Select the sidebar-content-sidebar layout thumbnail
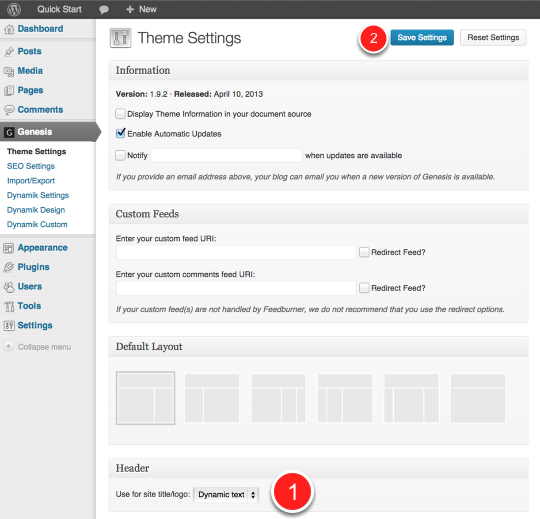The width and height of the screenshot is (540, 519). pyautogui.click(x=412, y=398)
